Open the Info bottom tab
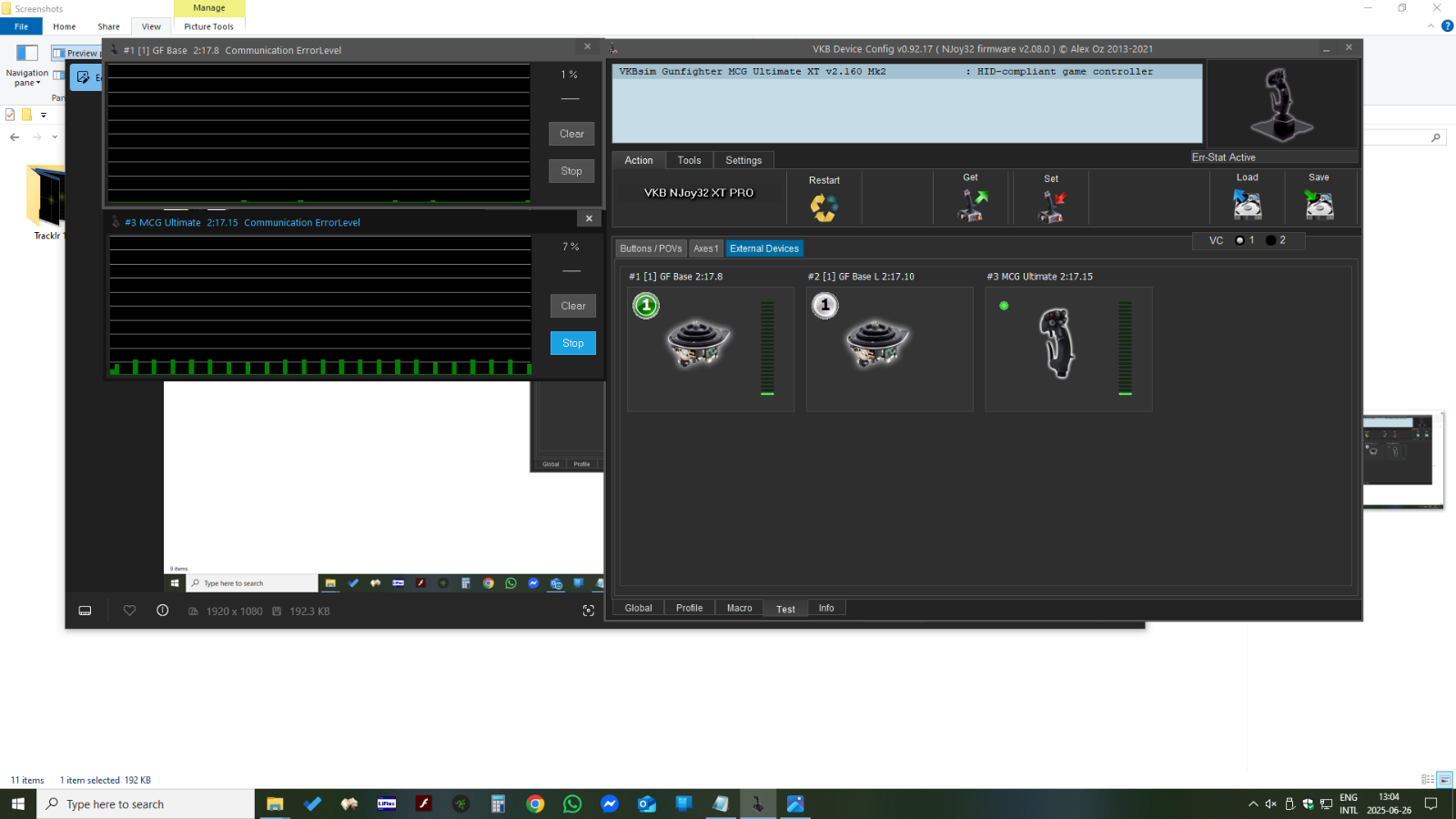The height and width of the screenshot is (819, 1456). pyautogui.click(x=826, y=608)
